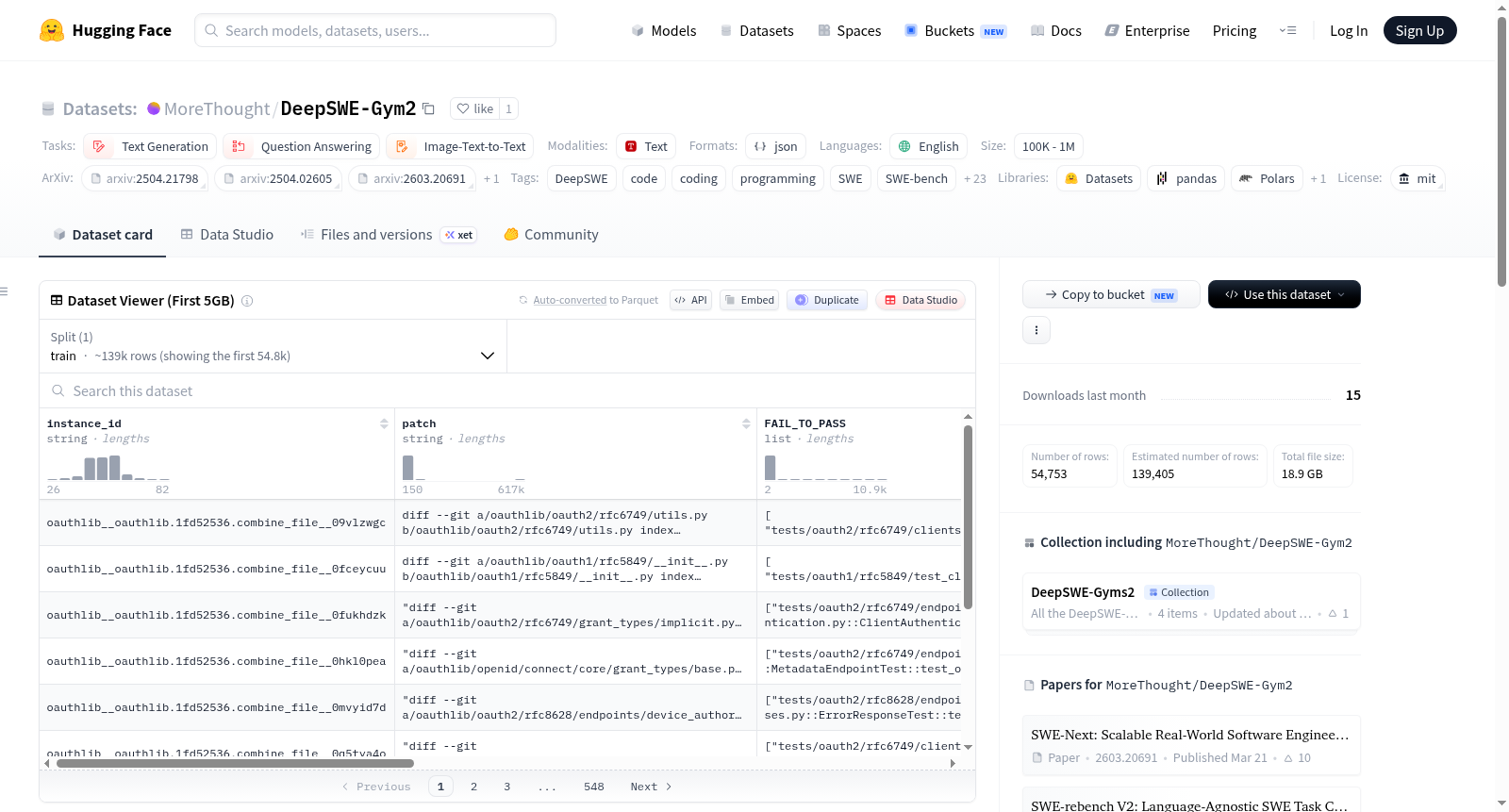Select the Image-Text-to-Text task tag
The width and height of the screenshot is (1509, 812).
[460, 146]
